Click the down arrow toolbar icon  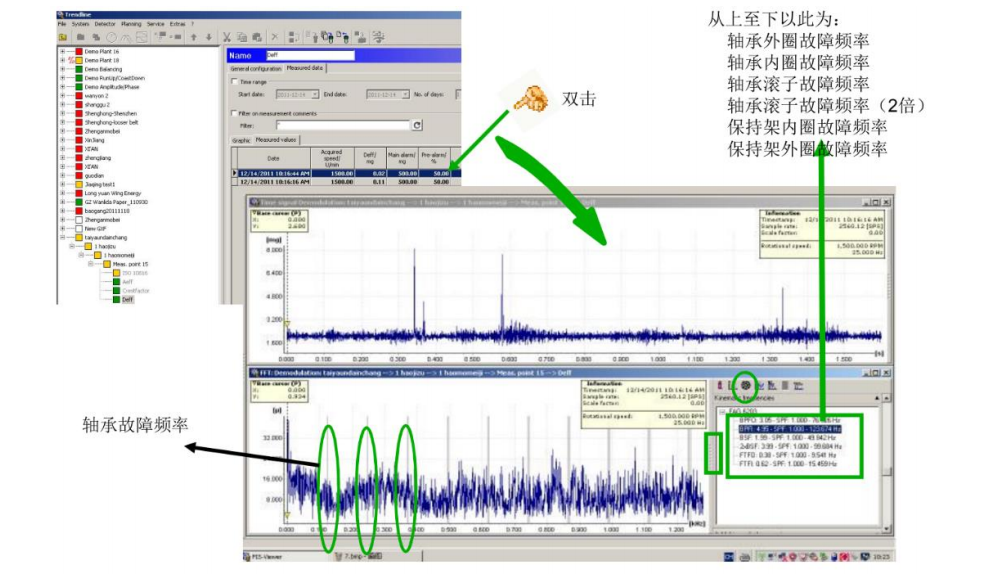(208, 37)
